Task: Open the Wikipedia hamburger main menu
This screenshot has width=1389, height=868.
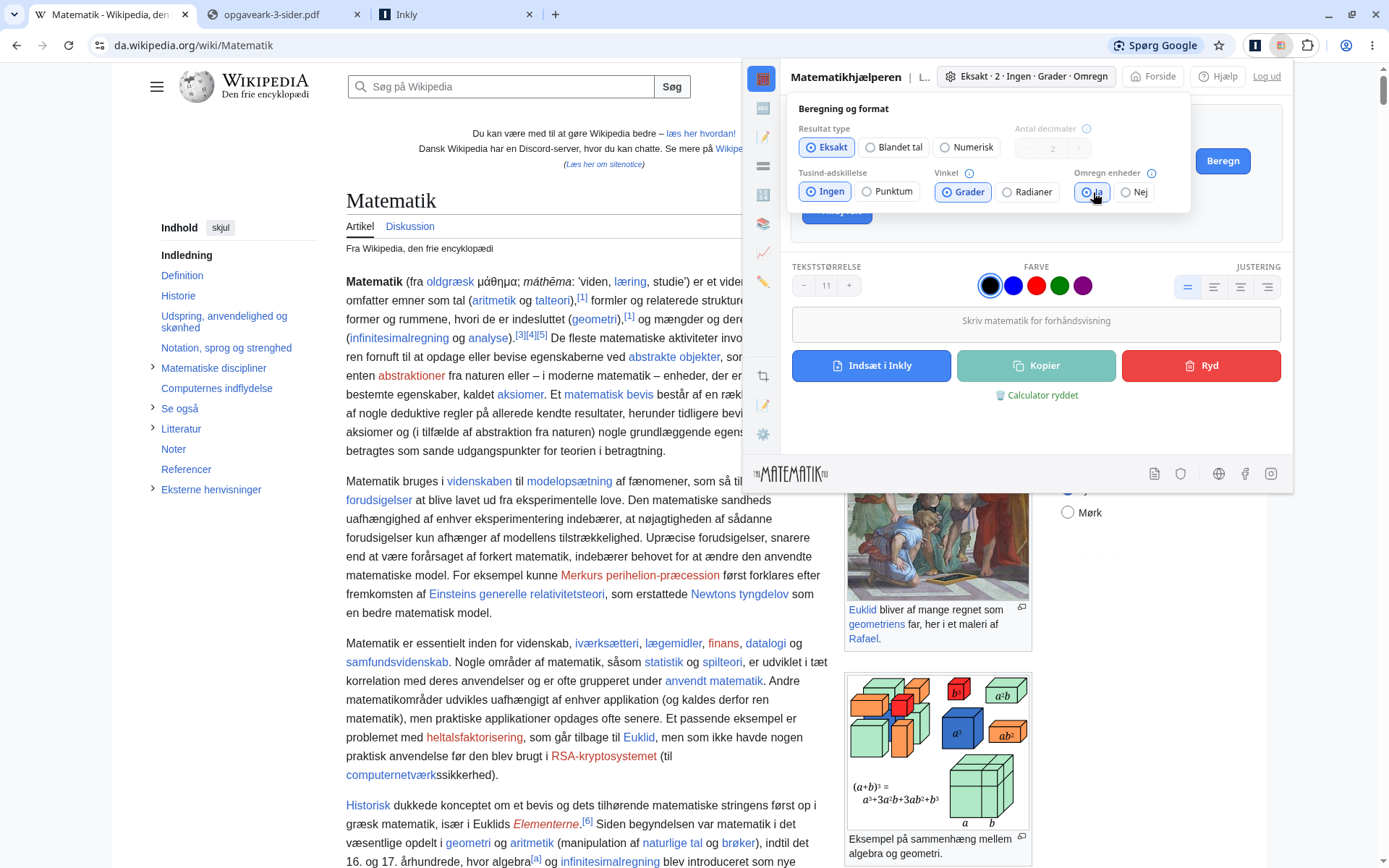Action: tap(157, 87)
